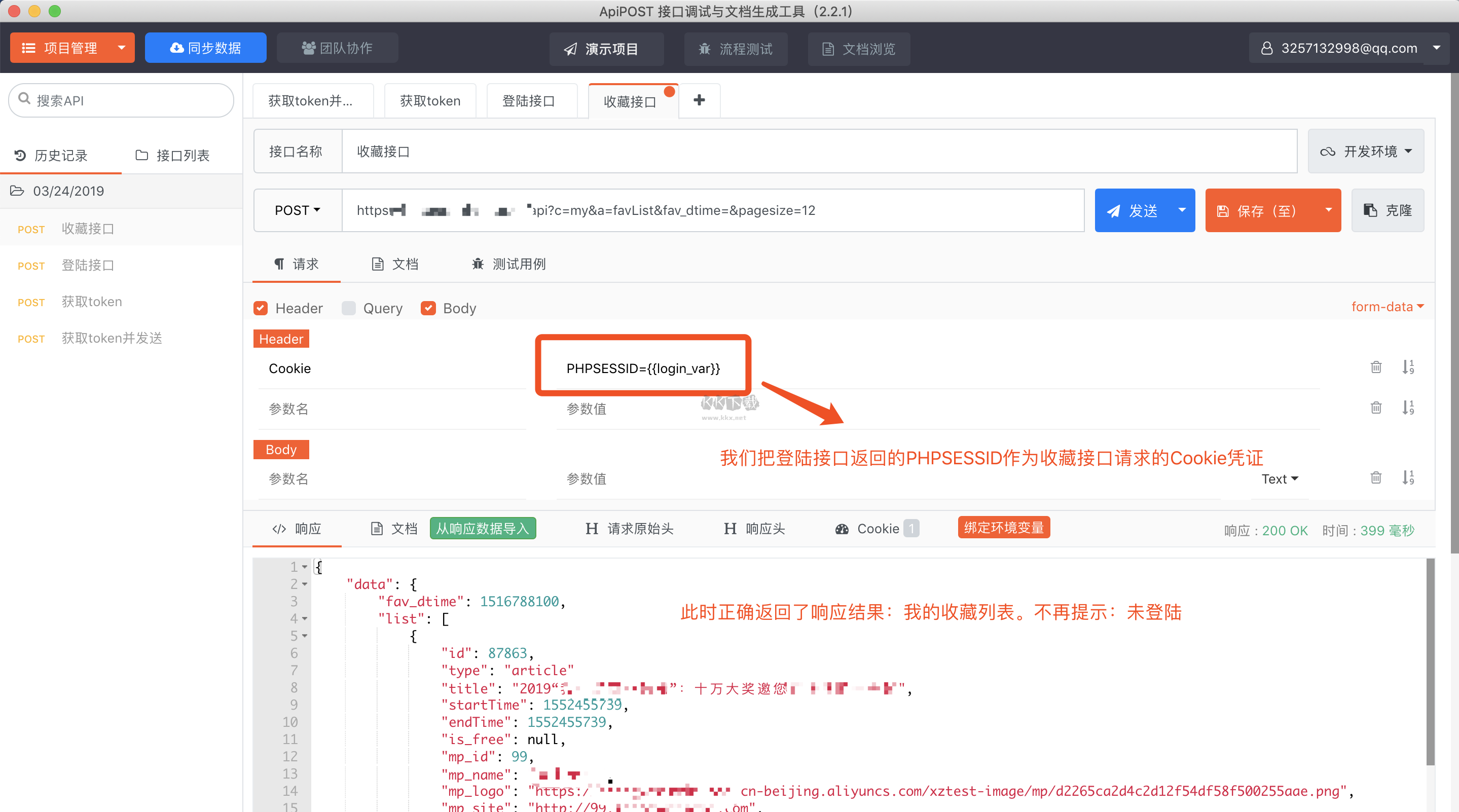Toggle the Query checkbox on
The height and width of the screenshot is (812, 1459).
tap(349, 308)
